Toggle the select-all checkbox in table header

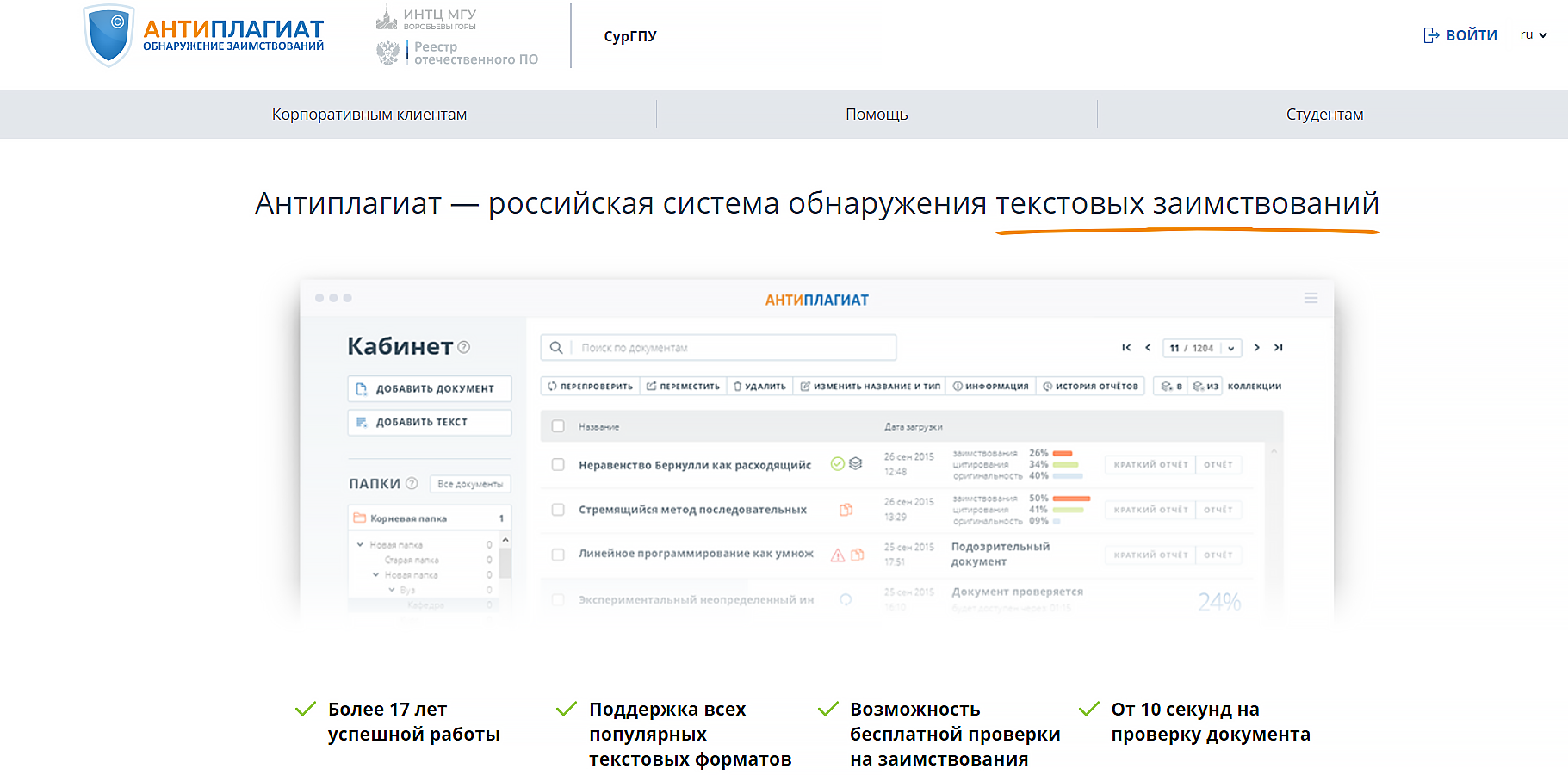coord(558,426)
